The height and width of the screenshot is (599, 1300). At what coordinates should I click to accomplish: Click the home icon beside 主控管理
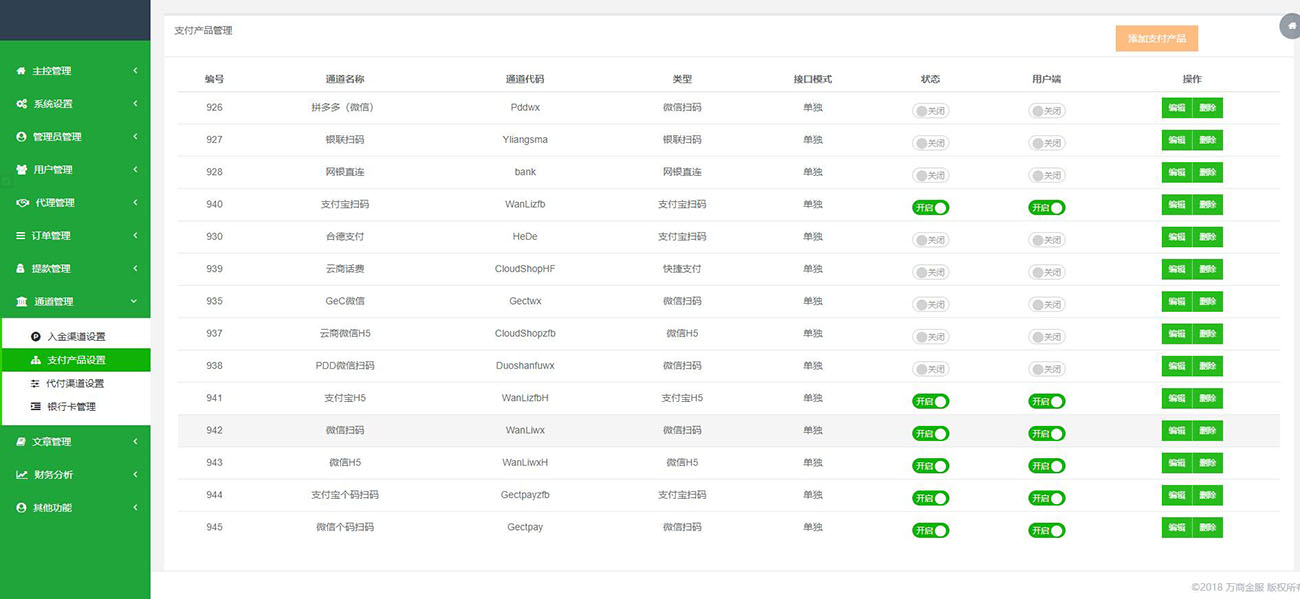[21, 71]
